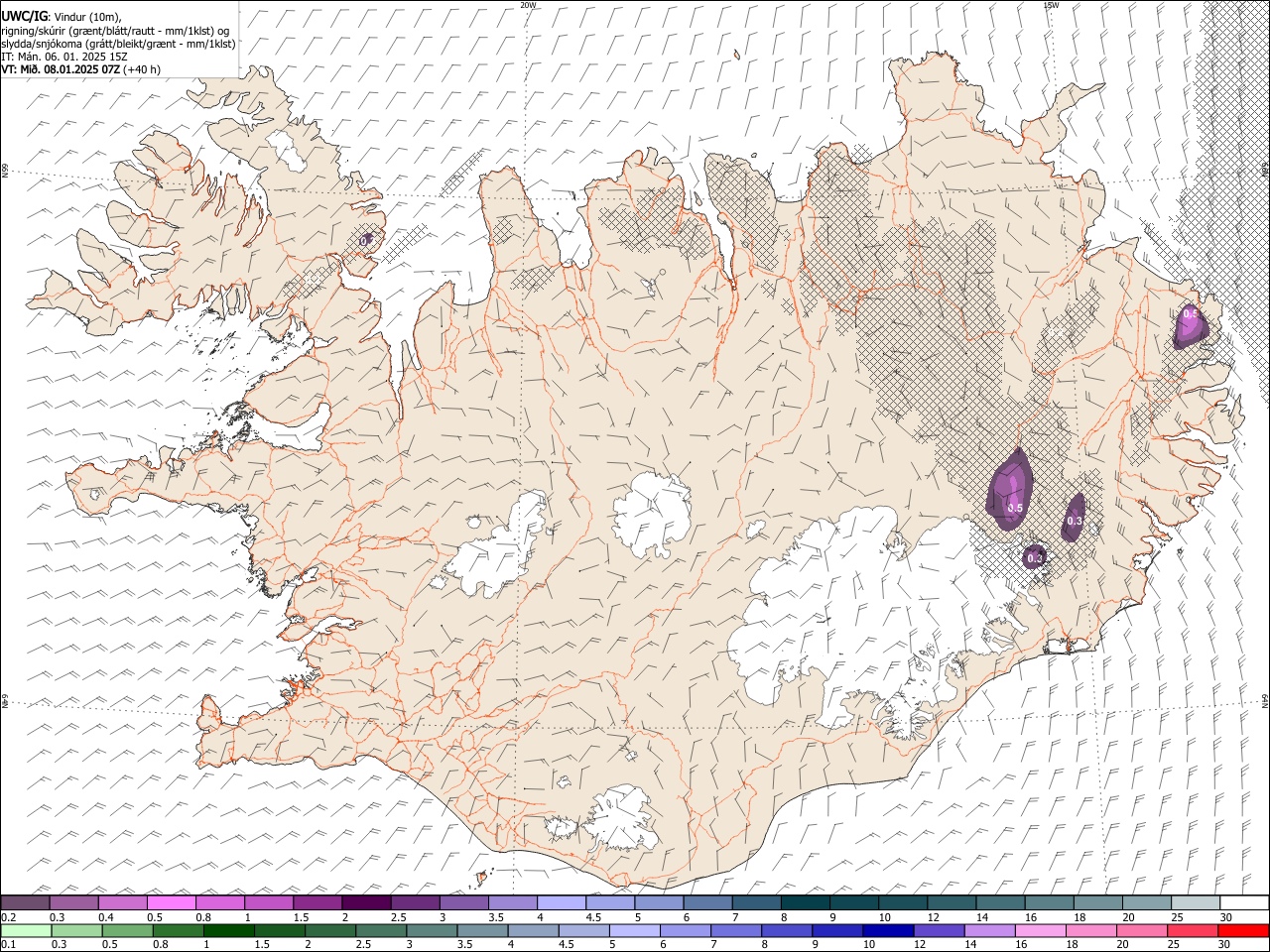Pick the darkest green swatch in the lower legend row
This screenshot has width=1270, height=952.
pos(229,931)
